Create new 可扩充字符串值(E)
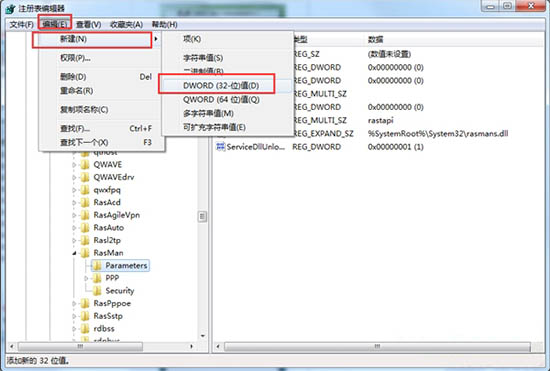 click(227, 127)
